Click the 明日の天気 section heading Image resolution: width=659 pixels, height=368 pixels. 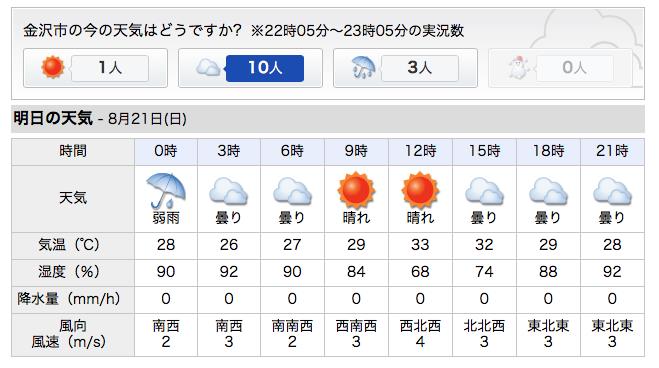pyautogui.click(x=53, y=118)
